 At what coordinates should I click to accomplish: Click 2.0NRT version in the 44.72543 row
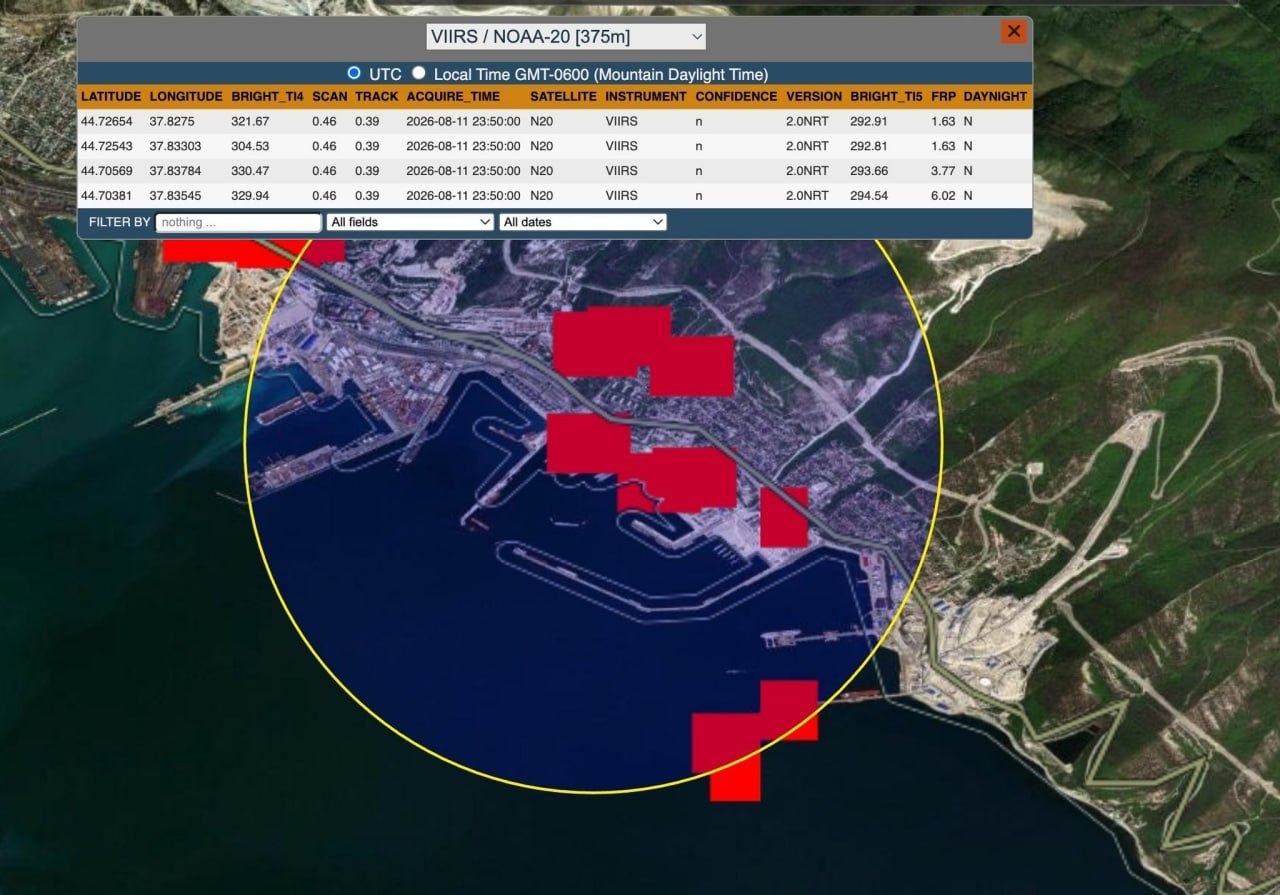807,146
